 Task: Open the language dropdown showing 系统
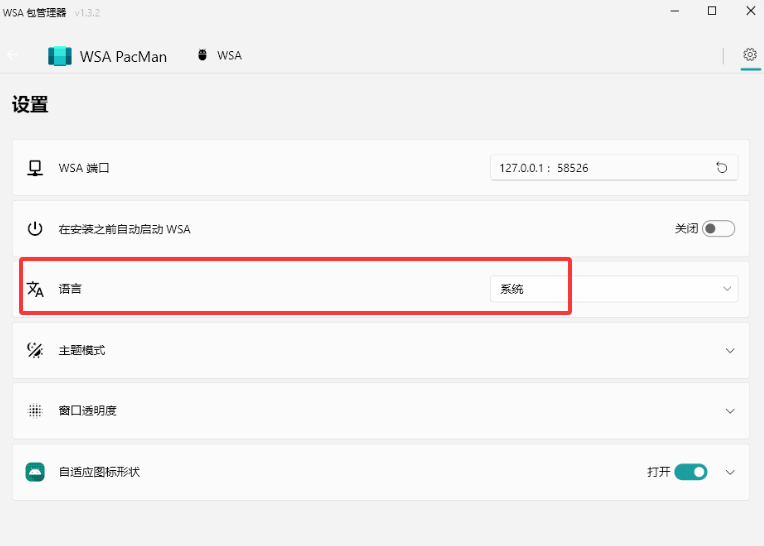(613, 289)
